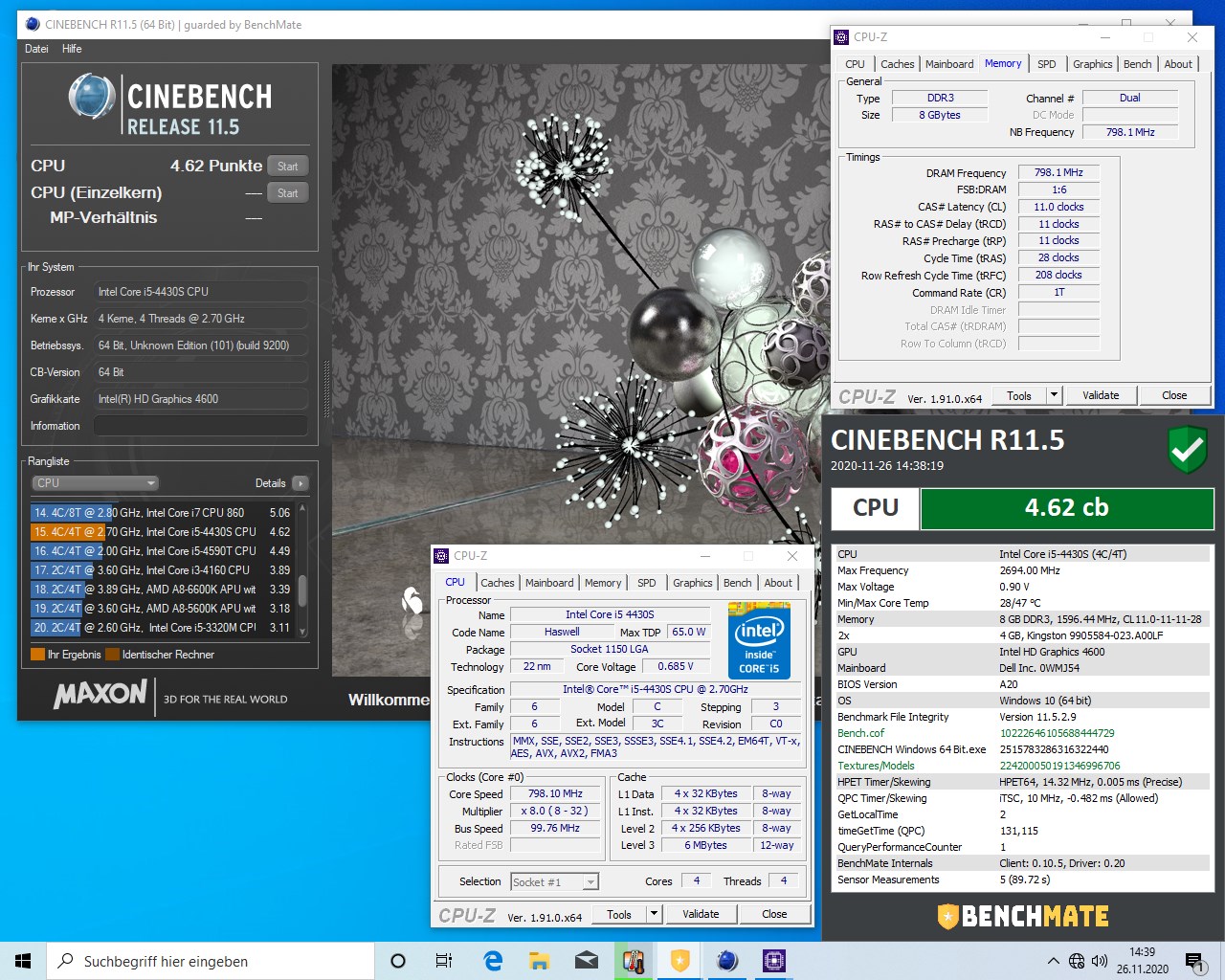Select Bench tab in upper CPU-Z window

pos(1137,64)
